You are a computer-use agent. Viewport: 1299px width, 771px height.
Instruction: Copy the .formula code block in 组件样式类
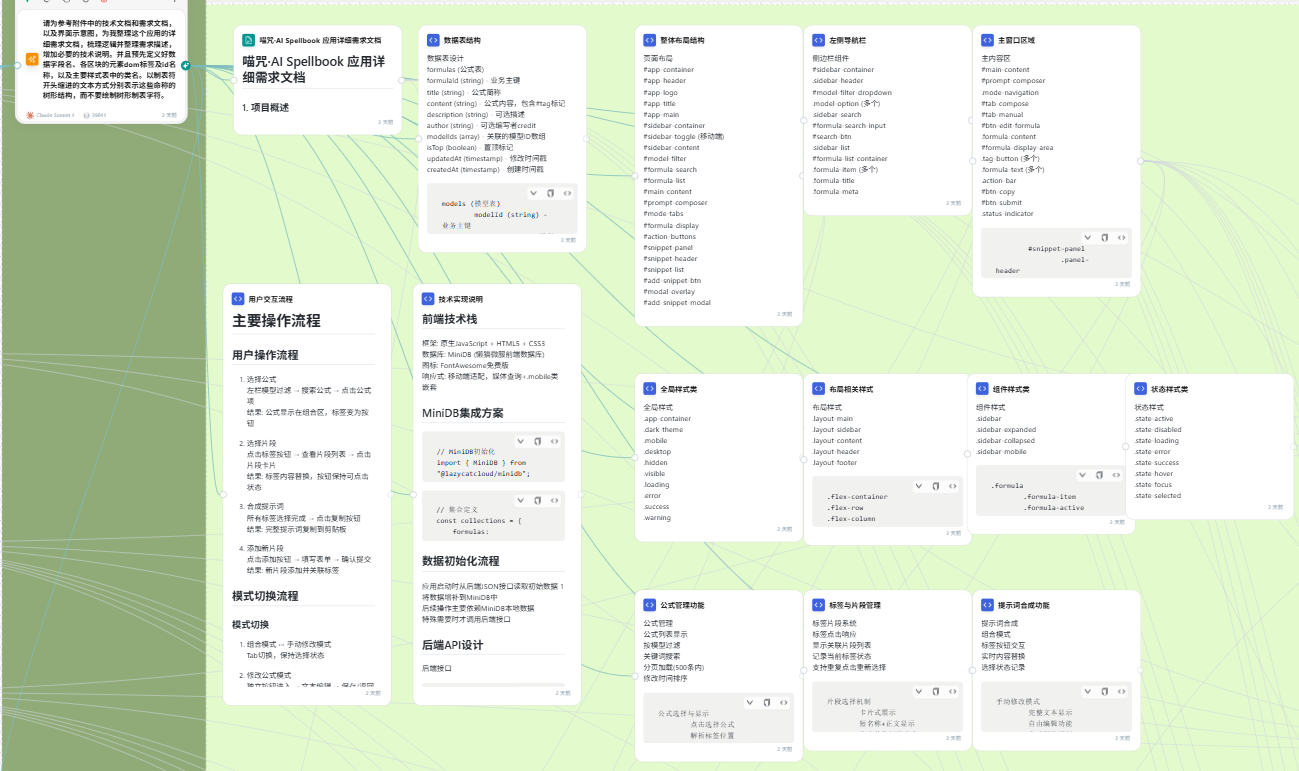pos(1099,475)
